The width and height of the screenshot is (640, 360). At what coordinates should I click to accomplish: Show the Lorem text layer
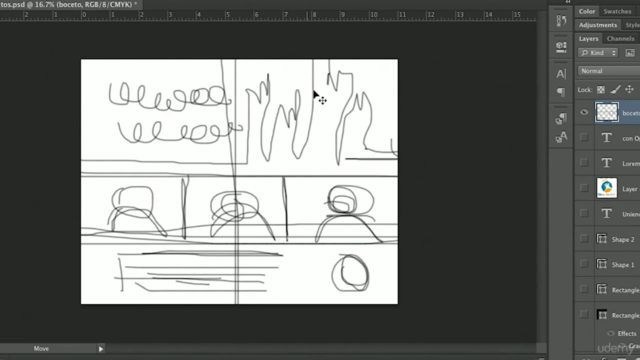(x=584, y=163)
